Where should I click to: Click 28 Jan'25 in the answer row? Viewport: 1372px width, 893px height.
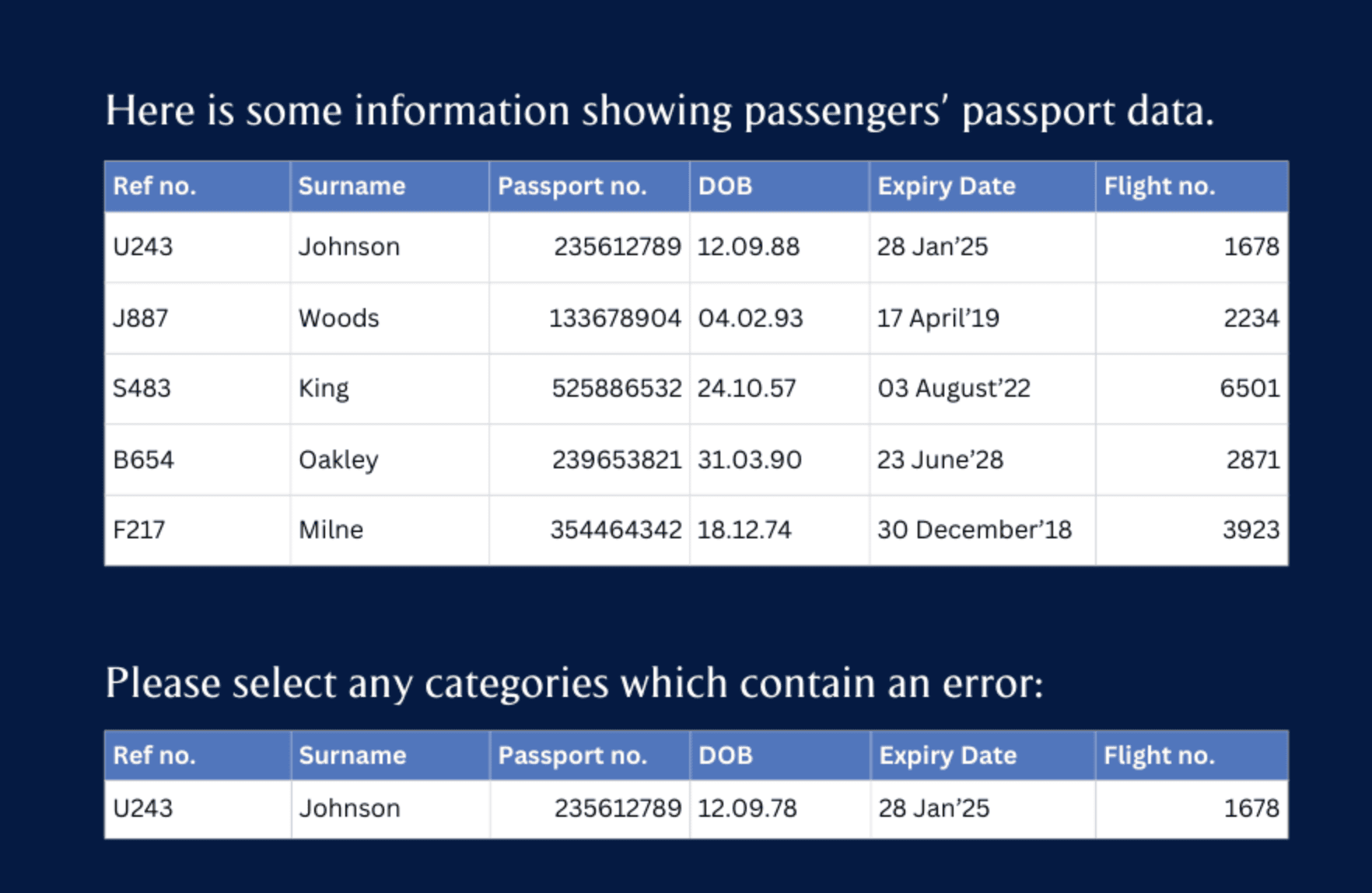(x=933, y=808)
